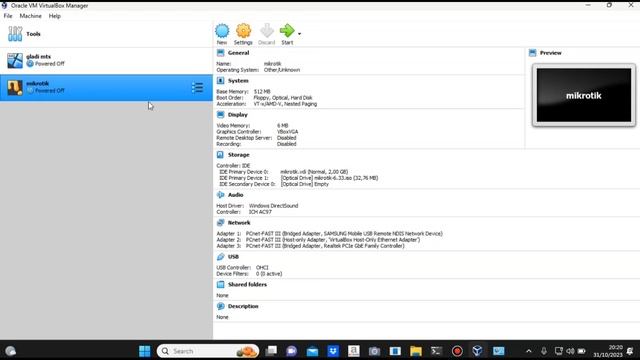Click the taskbar clock and date

[x=608, y=351]
